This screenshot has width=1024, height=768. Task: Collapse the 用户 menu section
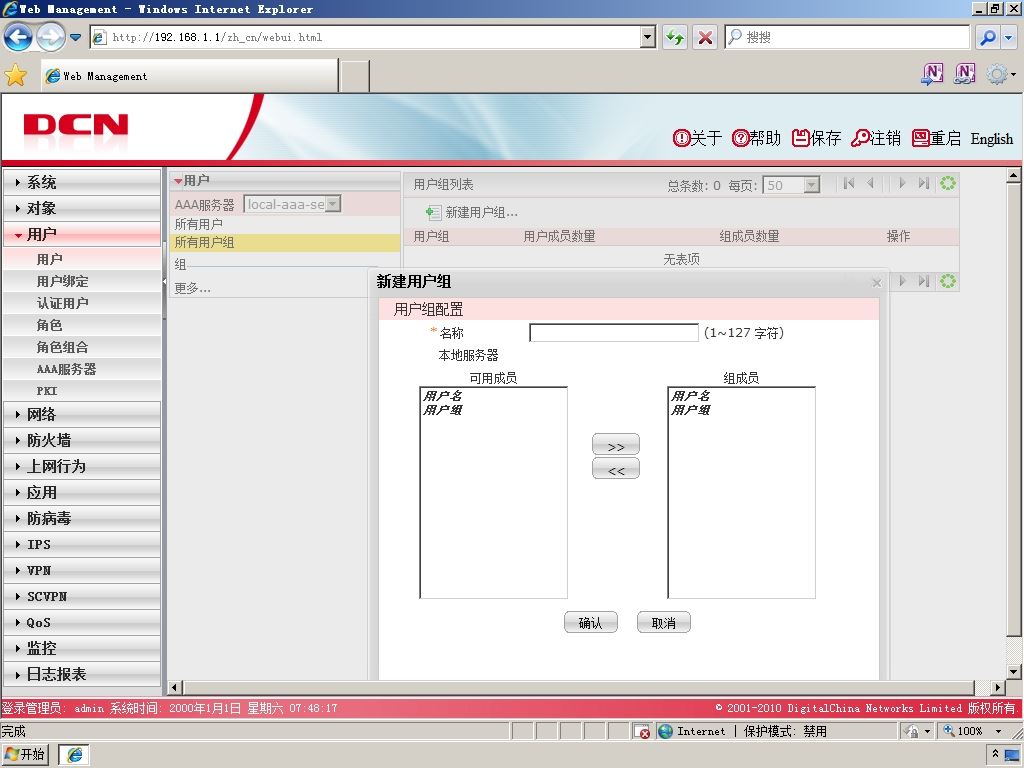(x=82, y=234)
